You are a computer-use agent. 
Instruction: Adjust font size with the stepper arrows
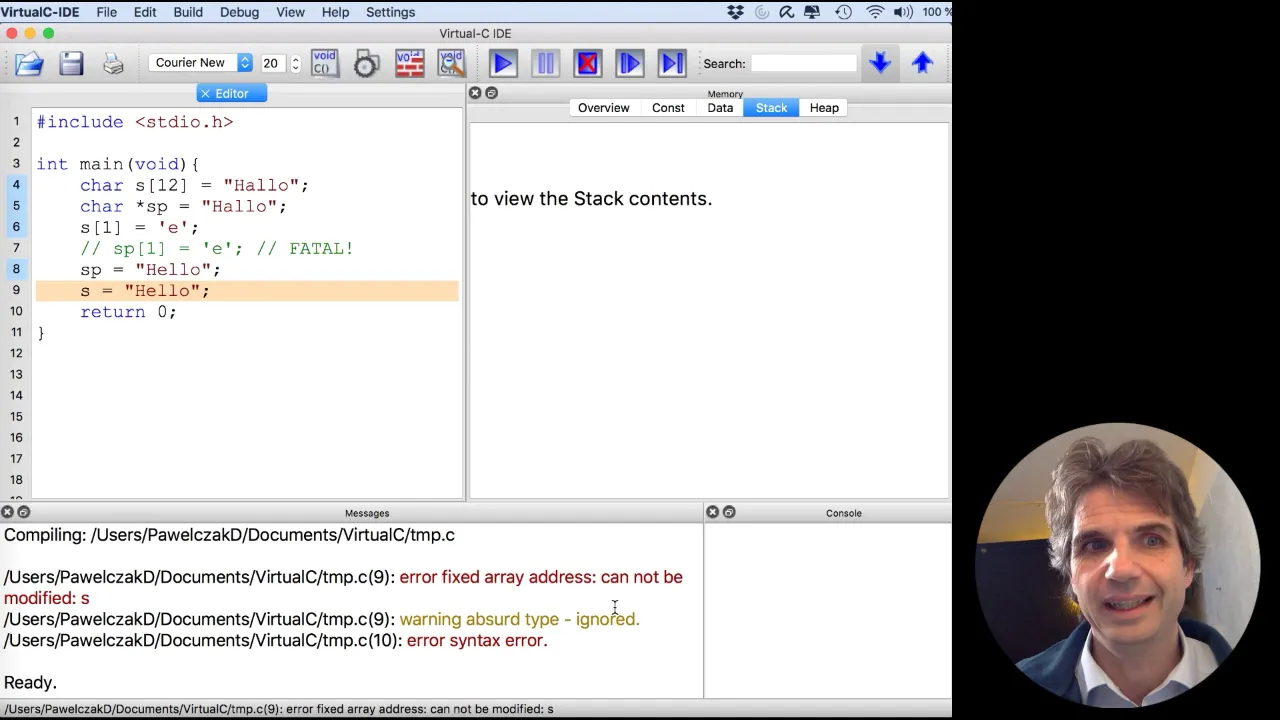[x=295, y=63]
